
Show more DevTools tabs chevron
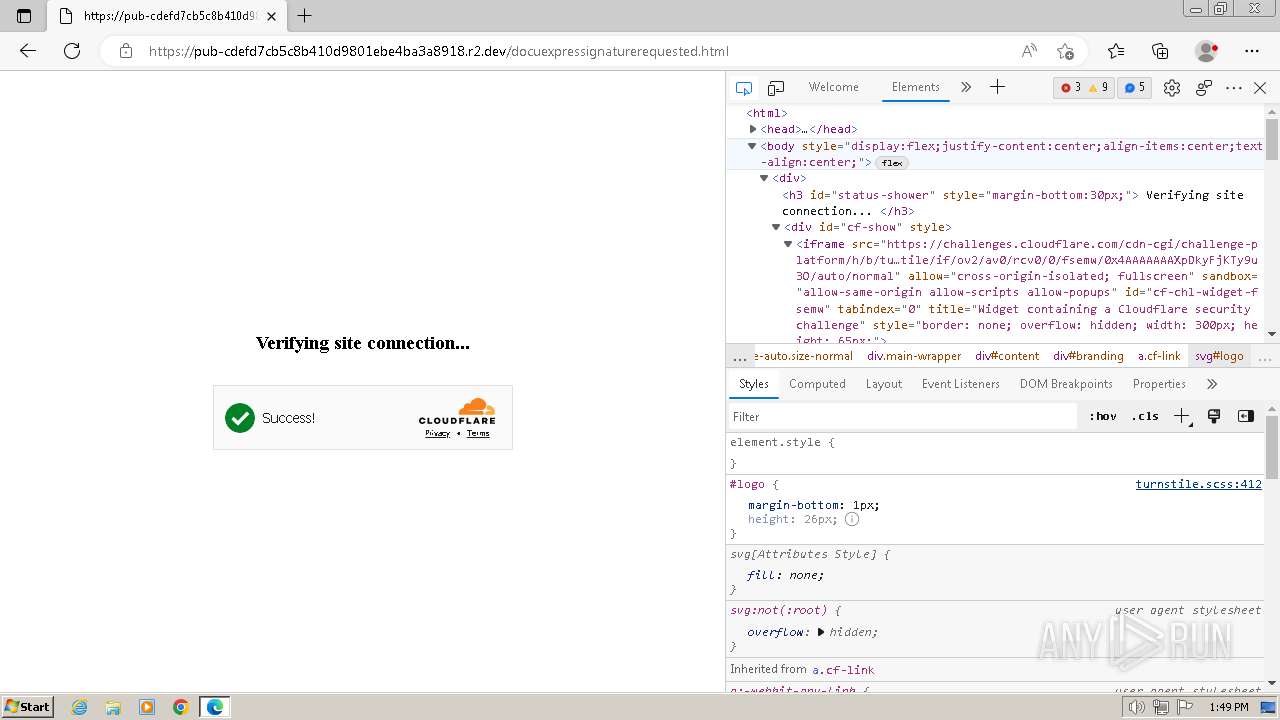[966, 87]
